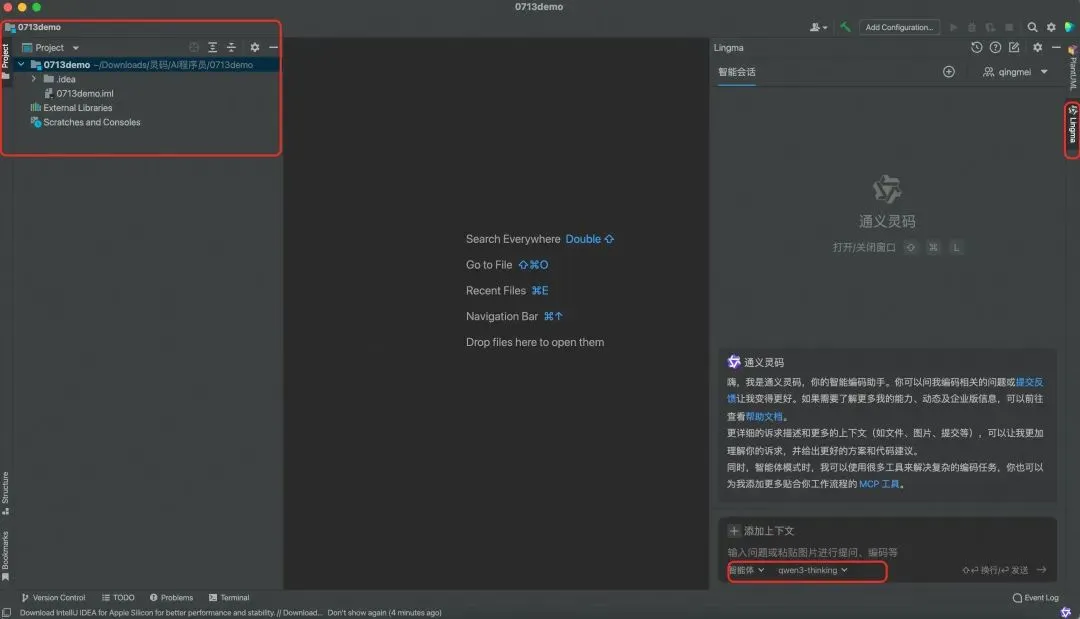This screenshot has height=619, width=1080.
Task: Start new chat with plus circle icon
Action: point(948,72)
